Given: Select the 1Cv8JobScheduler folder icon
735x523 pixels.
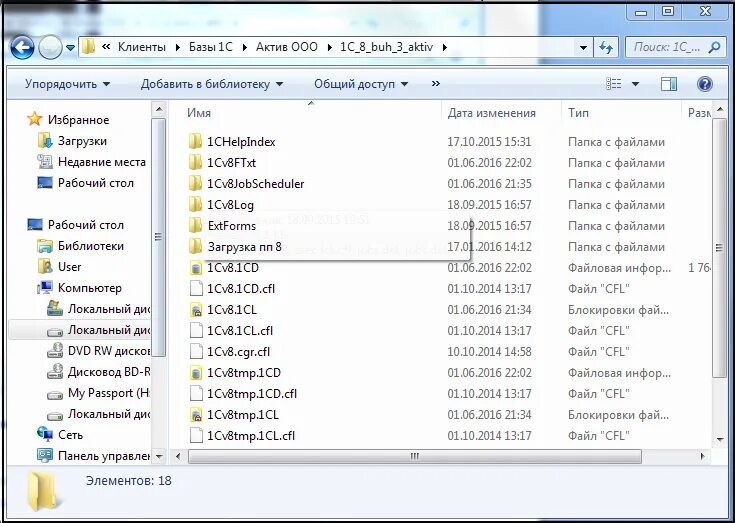Looking at the screenshot, I should coord(195,184).
